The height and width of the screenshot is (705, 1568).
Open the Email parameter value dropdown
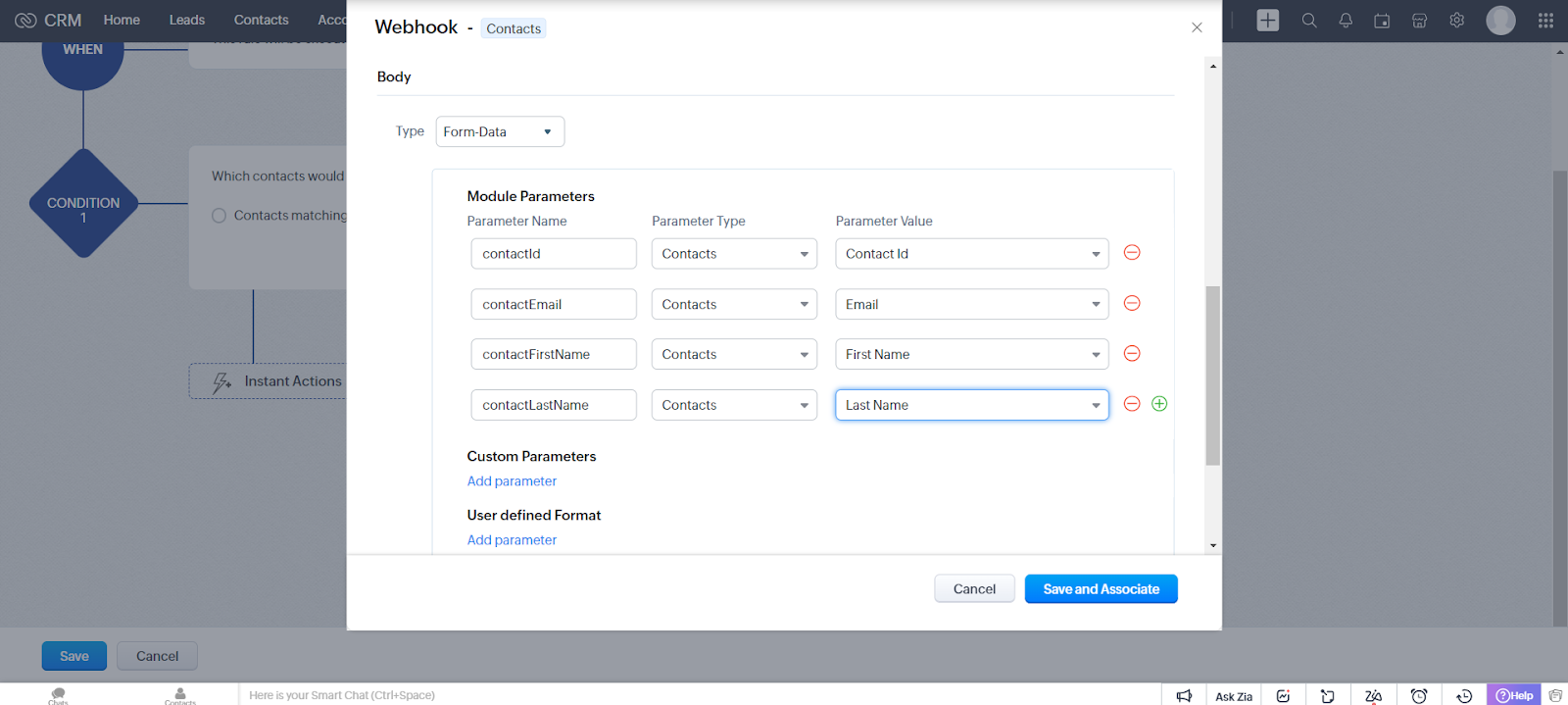pyautogui.click(x=972, y=304)
